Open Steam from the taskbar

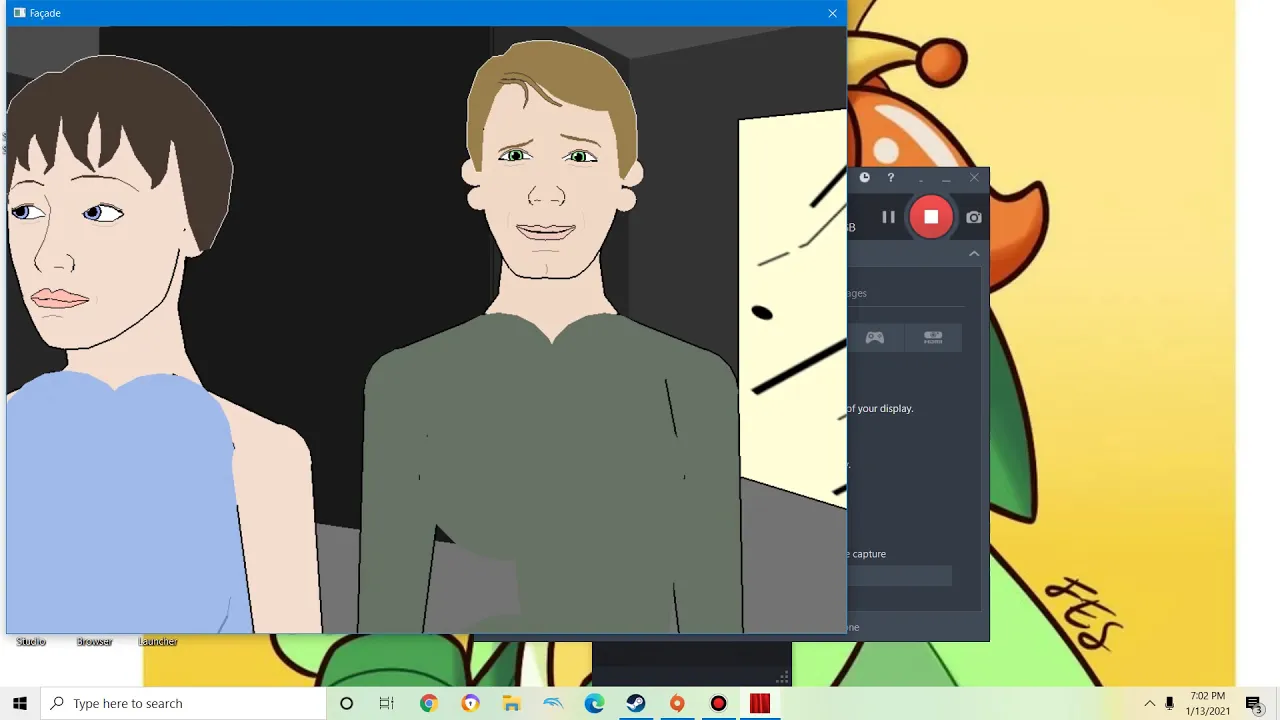636,704
